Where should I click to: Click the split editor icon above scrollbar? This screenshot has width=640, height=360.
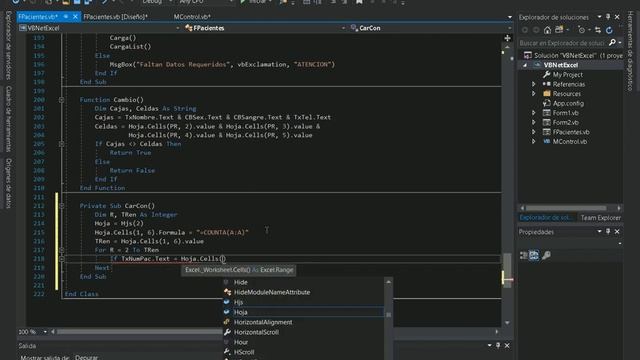point(507,38)
